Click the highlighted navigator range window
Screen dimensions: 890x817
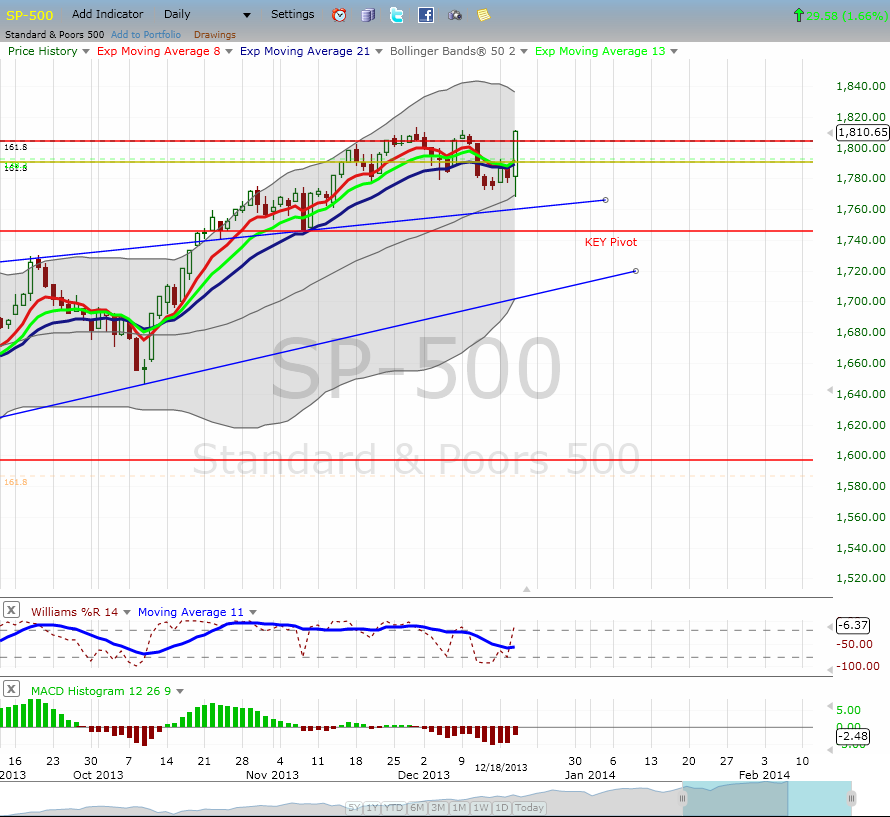767,799
